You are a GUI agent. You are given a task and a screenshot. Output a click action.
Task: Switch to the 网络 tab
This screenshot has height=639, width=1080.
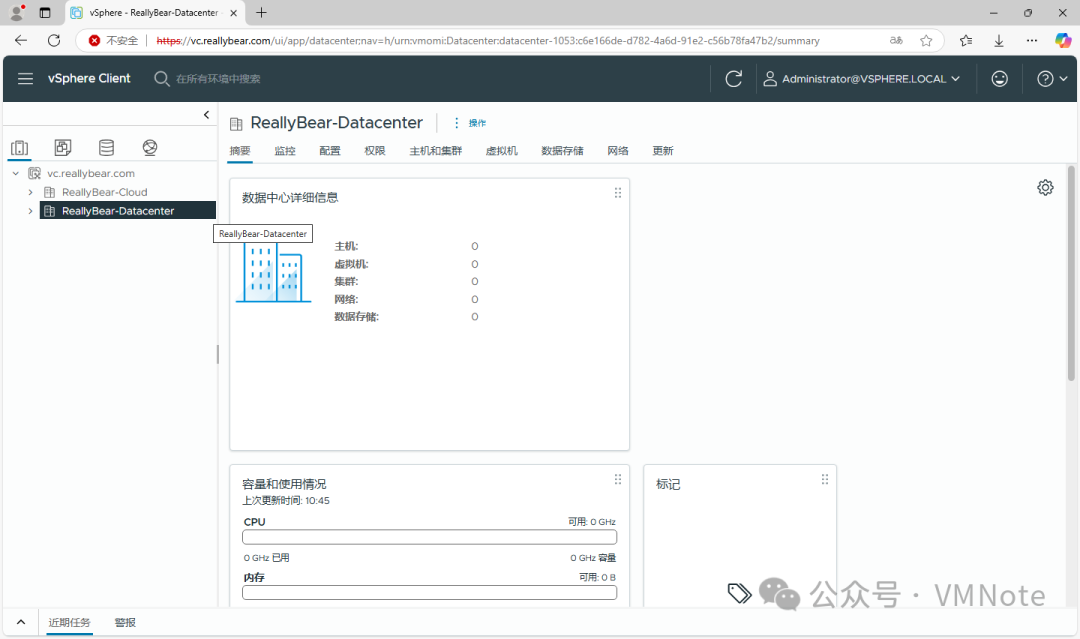point(618,151)
